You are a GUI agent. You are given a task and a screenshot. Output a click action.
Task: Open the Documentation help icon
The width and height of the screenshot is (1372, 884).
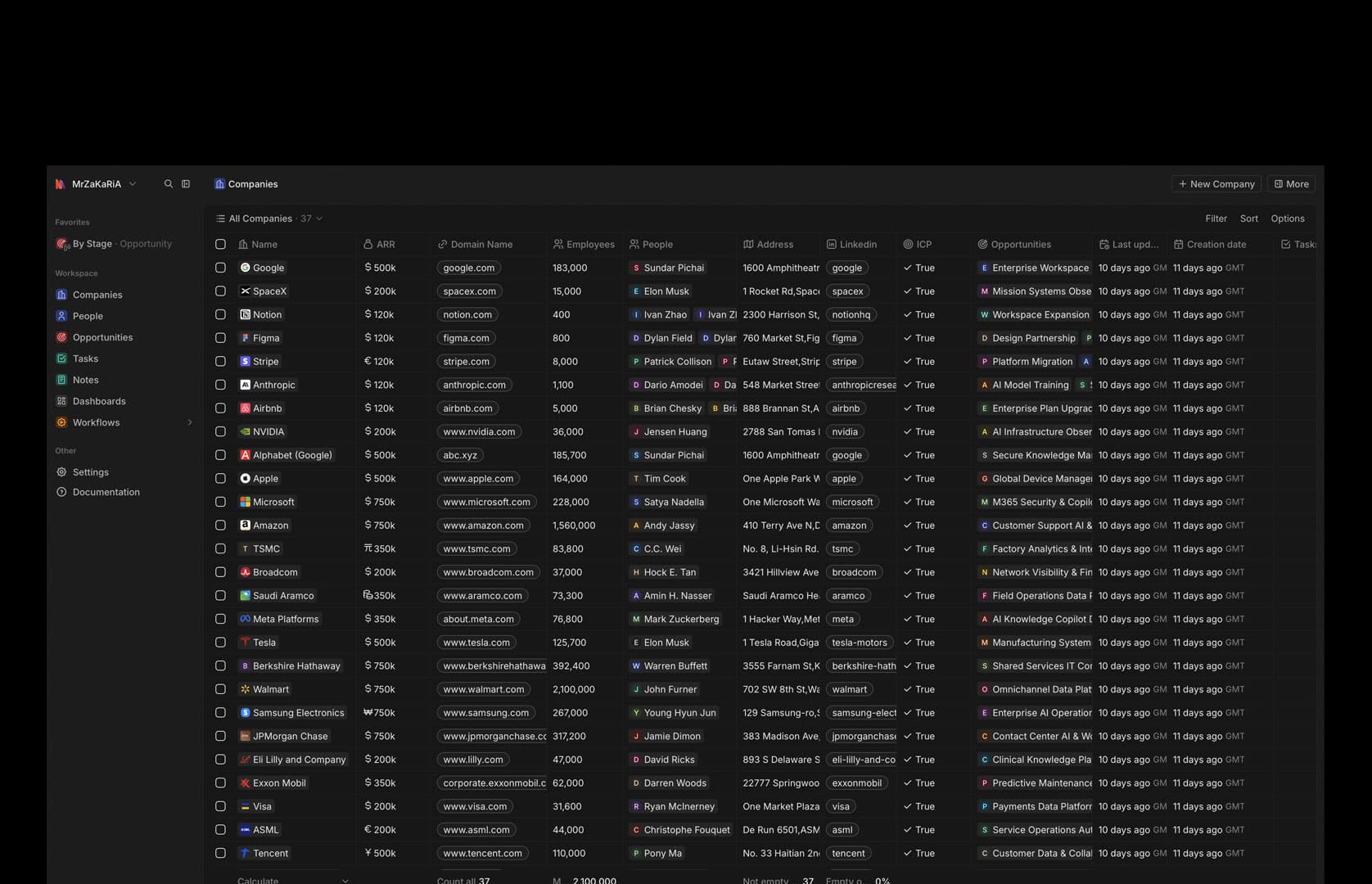click(61, 492)
